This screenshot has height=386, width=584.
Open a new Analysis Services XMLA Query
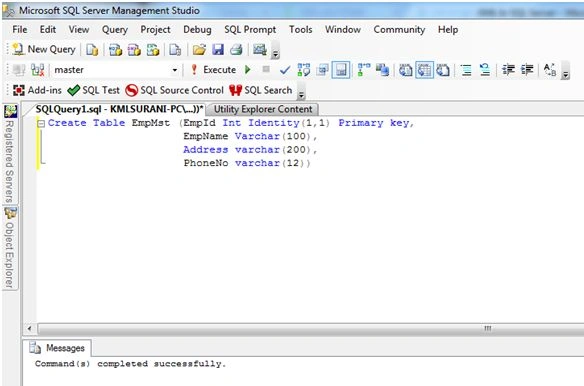(153, 49)
